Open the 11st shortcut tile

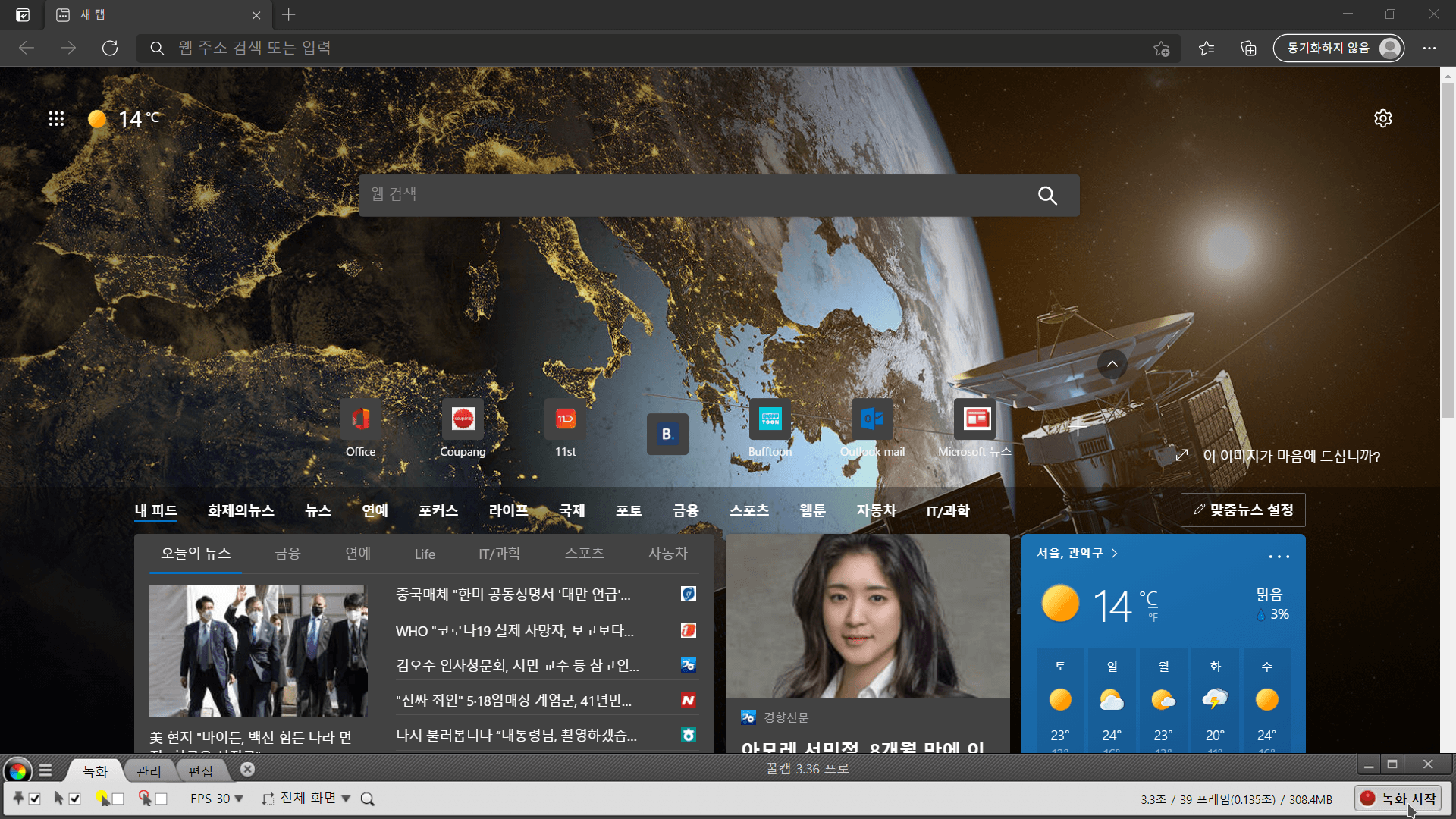pyautogui.click(x=565, y=419)
